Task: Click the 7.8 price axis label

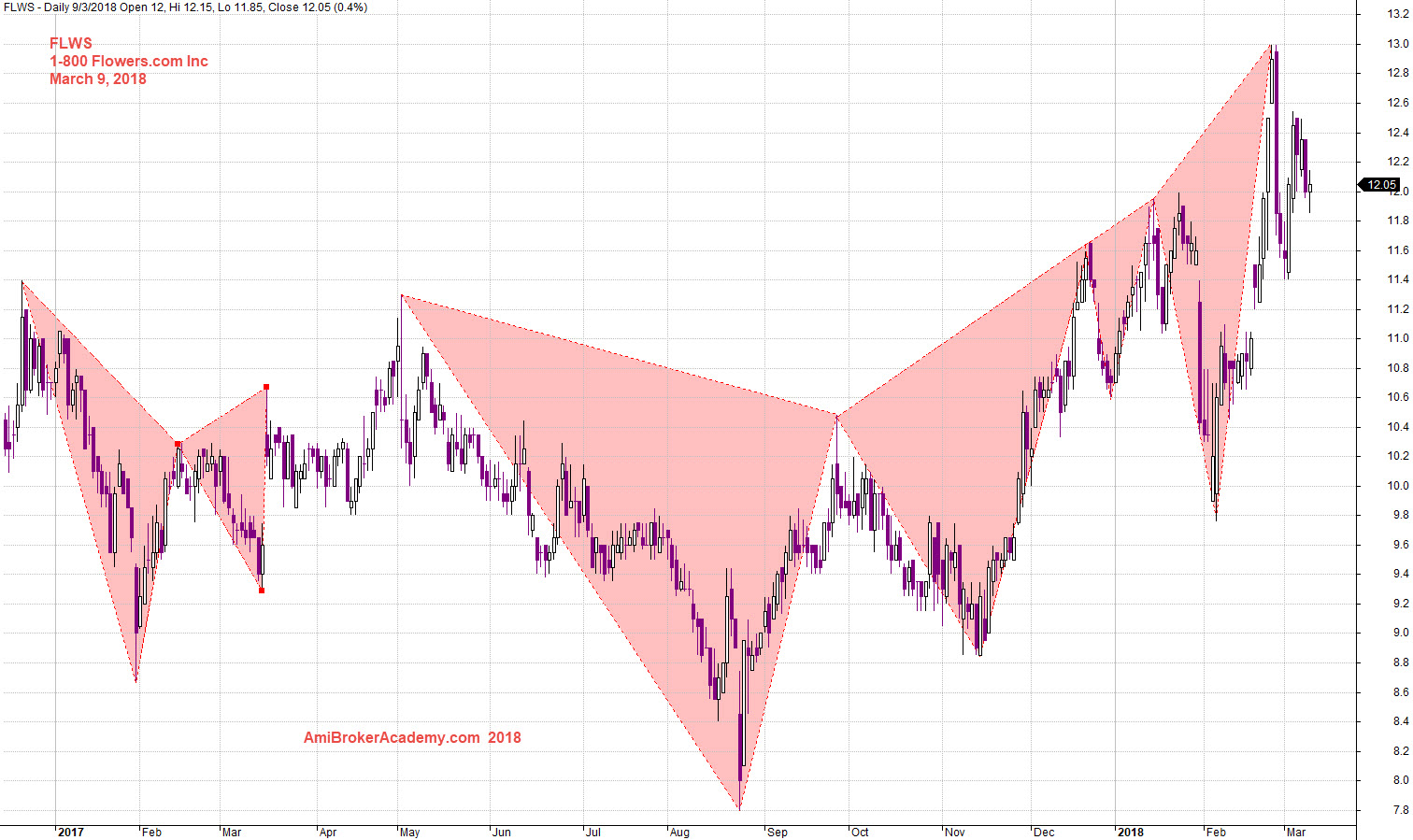Action: 1401,810
